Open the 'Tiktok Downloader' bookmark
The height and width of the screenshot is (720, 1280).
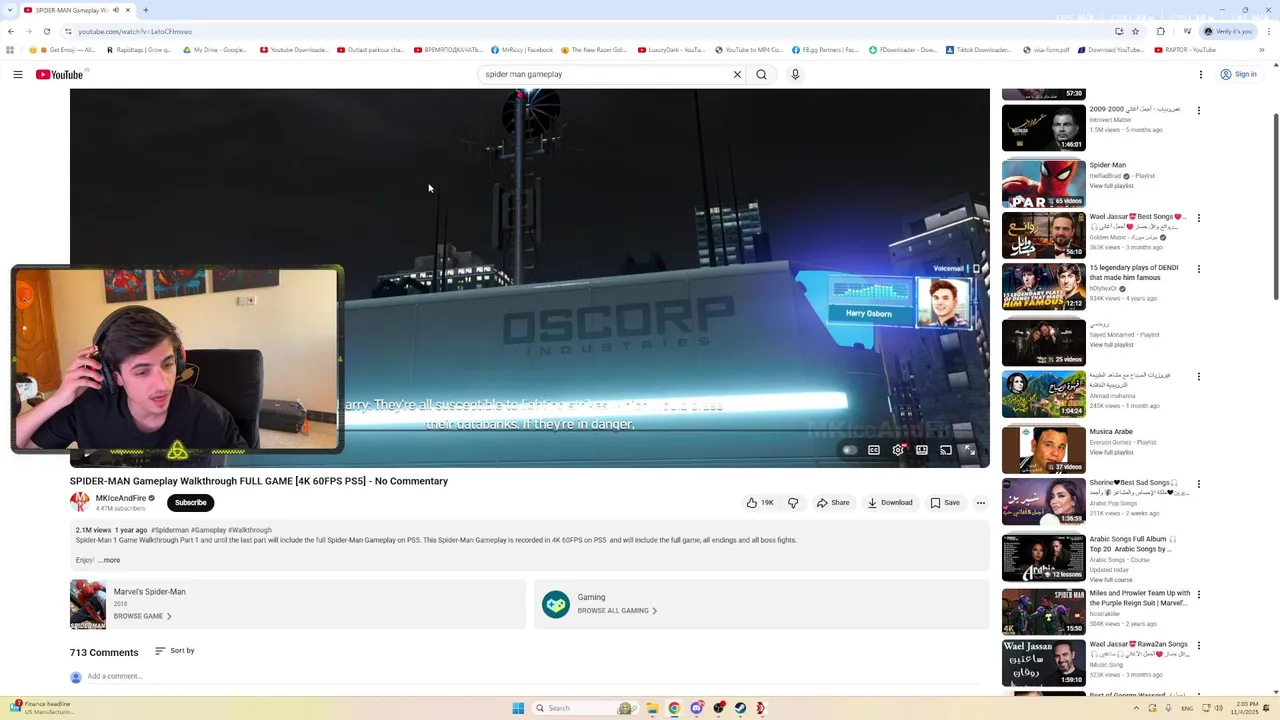[x=978, y=50]
